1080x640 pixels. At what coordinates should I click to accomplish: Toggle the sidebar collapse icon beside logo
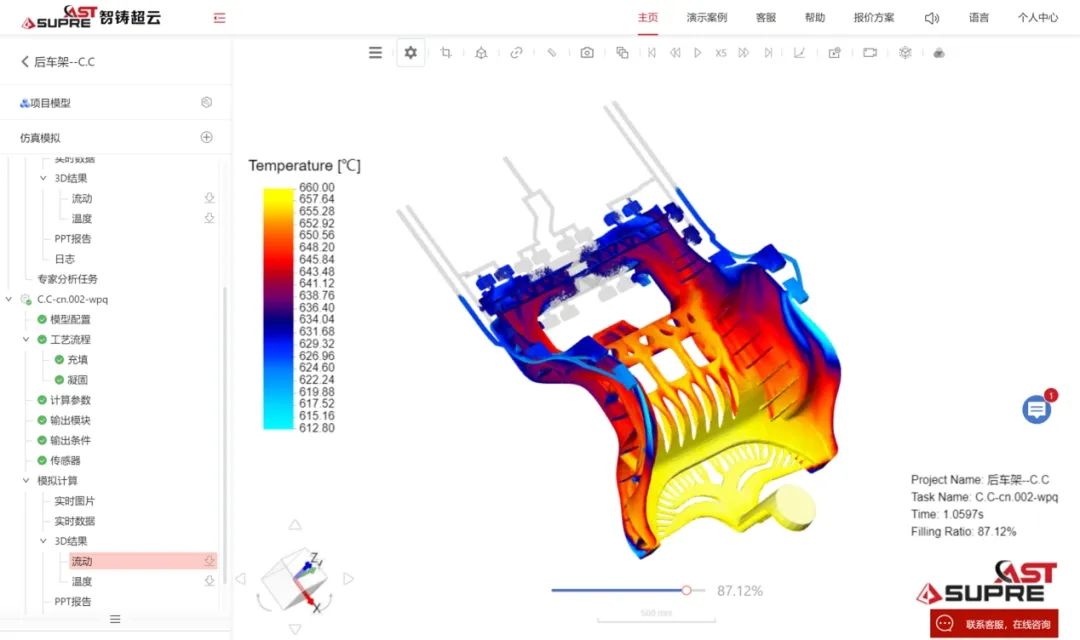click(x=219, y=18)
